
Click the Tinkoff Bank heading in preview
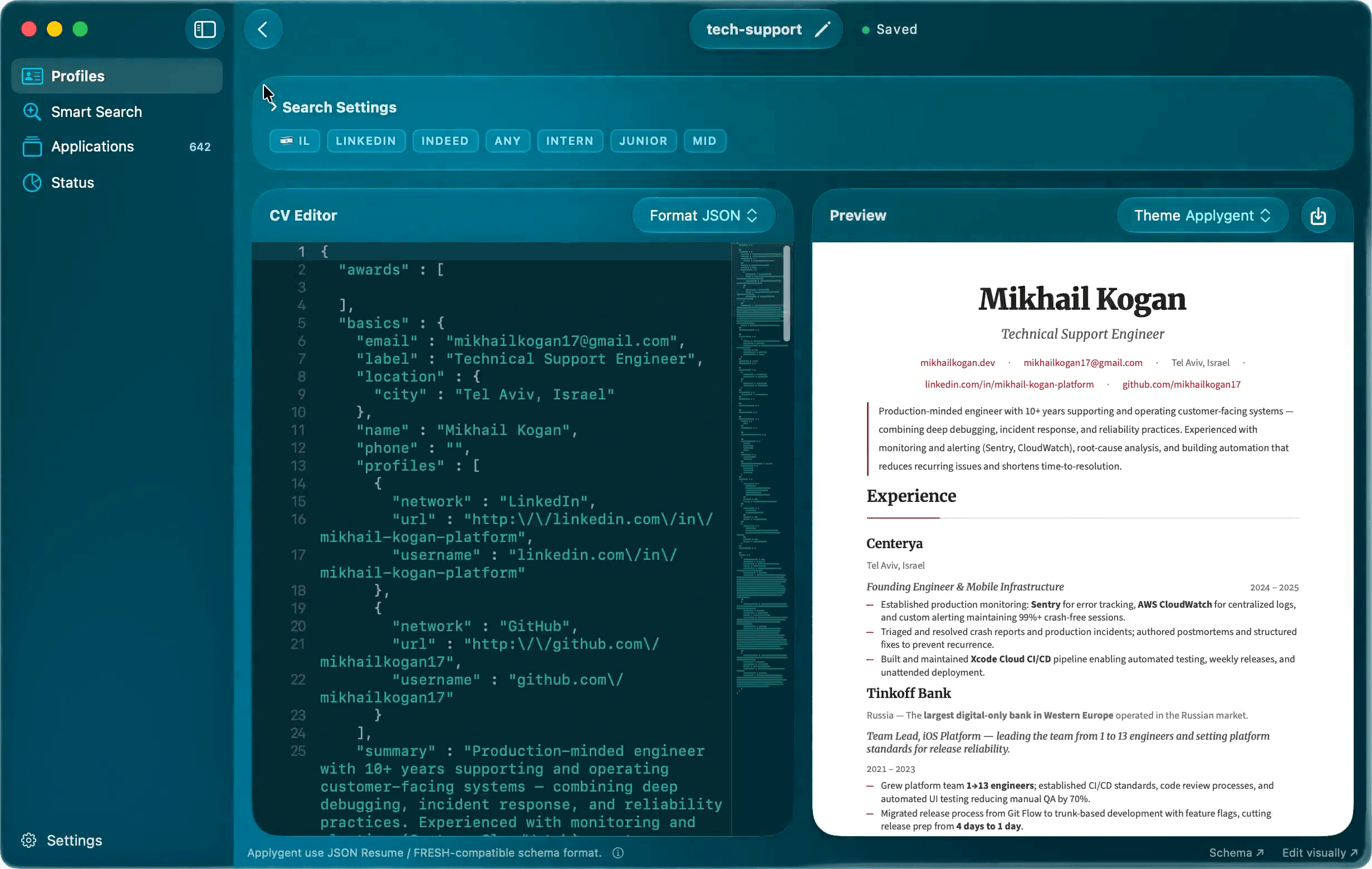909,693
